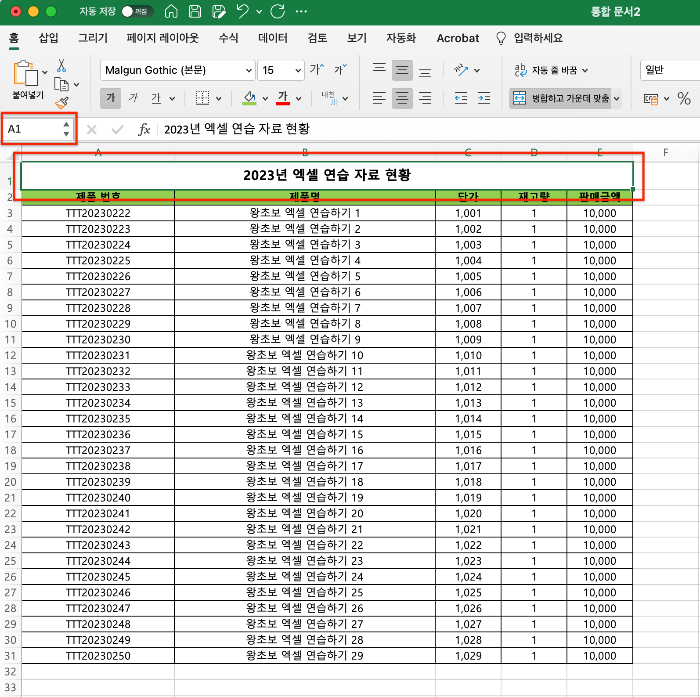Screen dimensions: 700x697
Task: Cancel formula entry X button
Action: point(92,129)
